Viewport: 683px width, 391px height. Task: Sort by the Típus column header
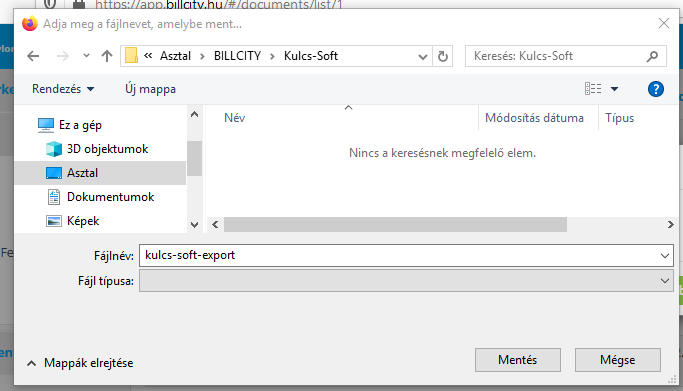[619, 118]
